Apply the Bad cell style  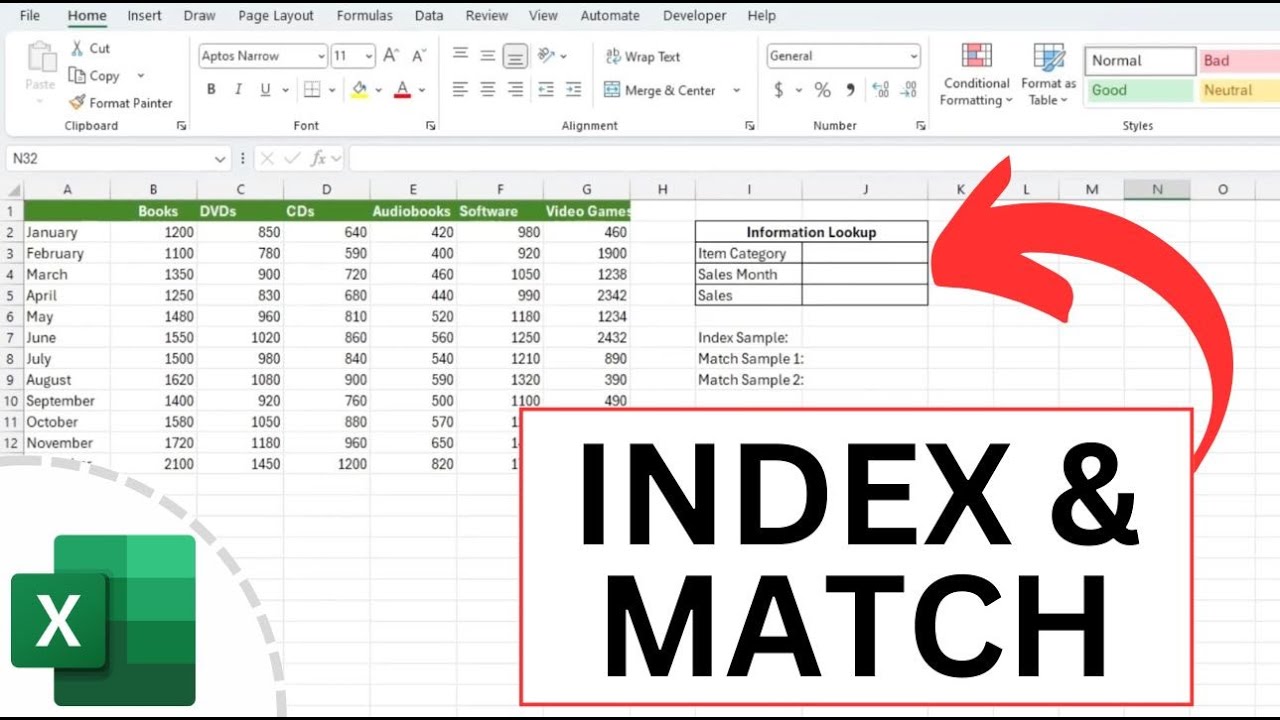tap(1239, 61)
